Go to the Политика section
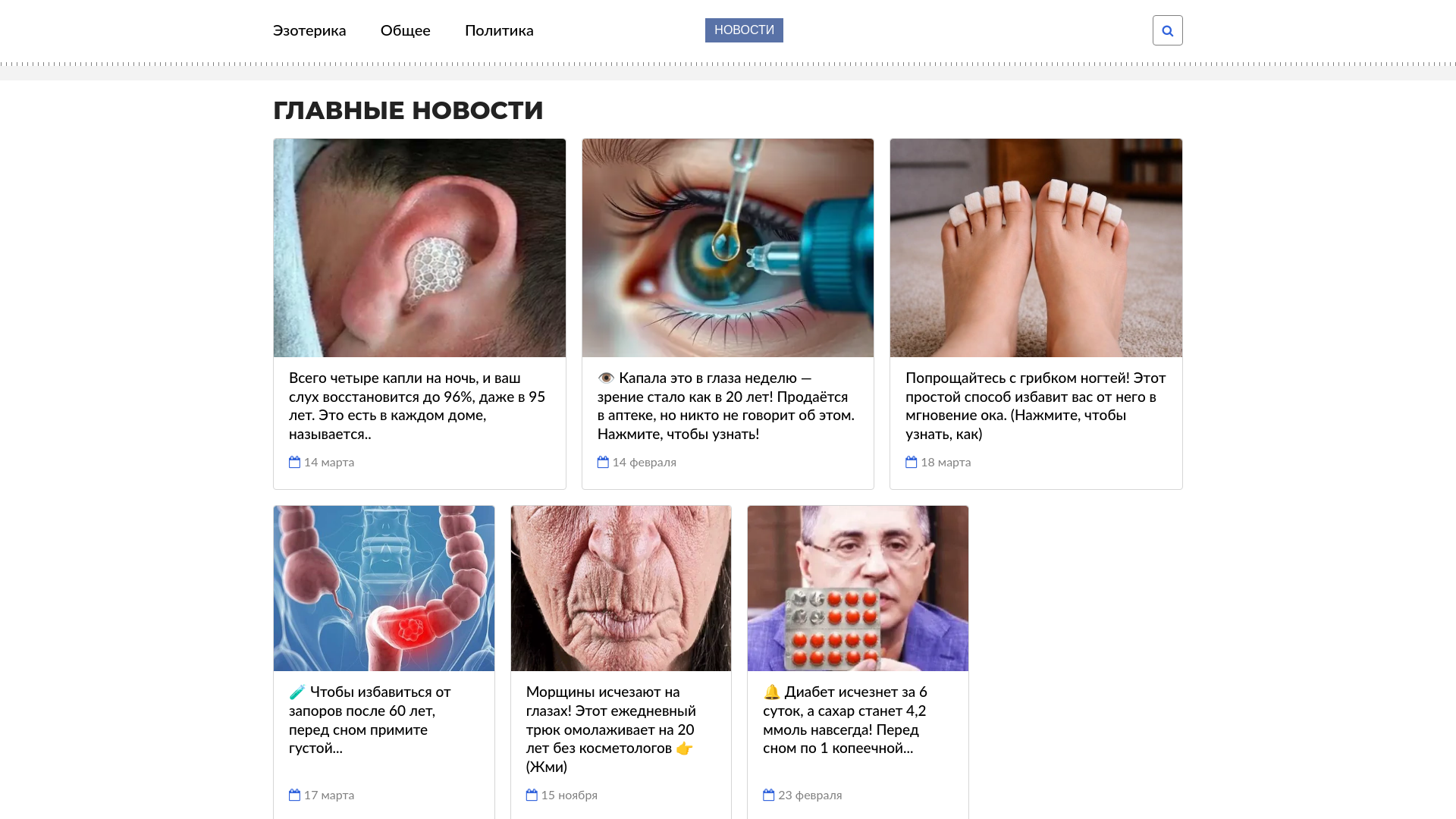1456x819 pixels. point(499,31)
